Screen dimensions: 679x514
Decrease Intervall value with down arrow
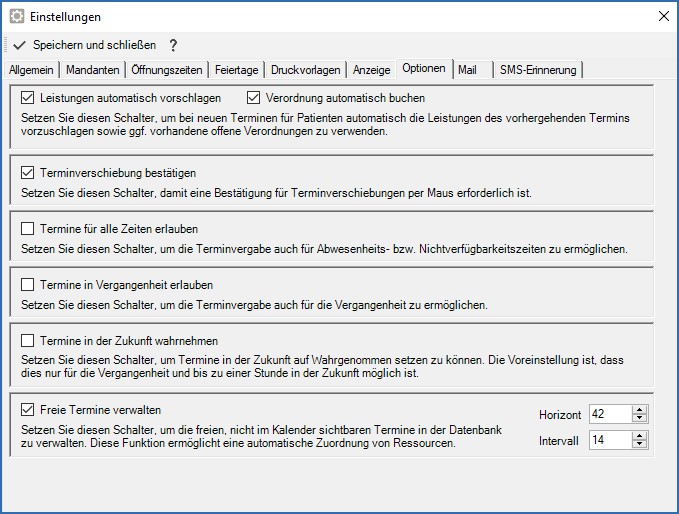(640, 444)
